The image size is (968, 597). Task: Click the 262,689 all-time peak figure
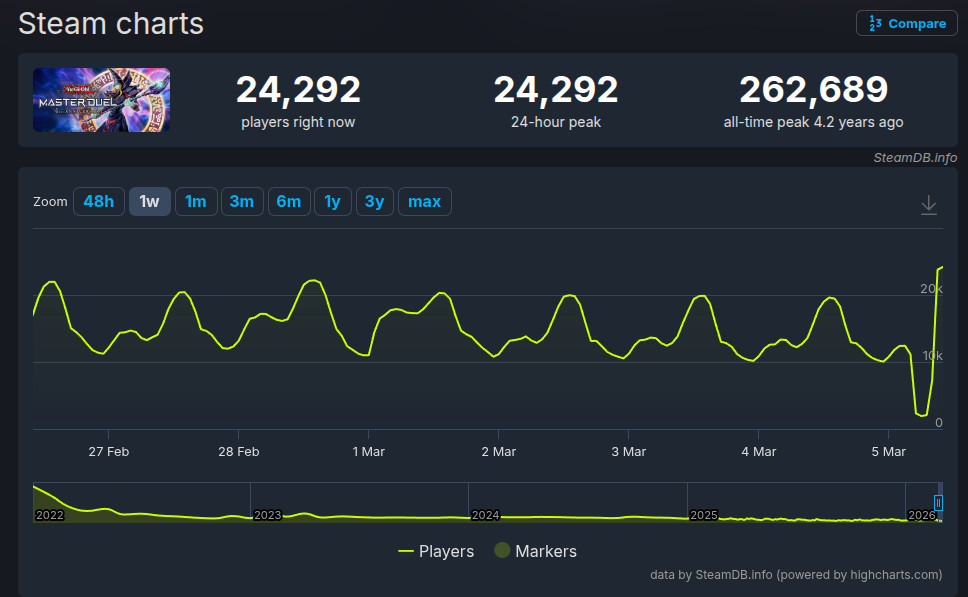point(814,90)
